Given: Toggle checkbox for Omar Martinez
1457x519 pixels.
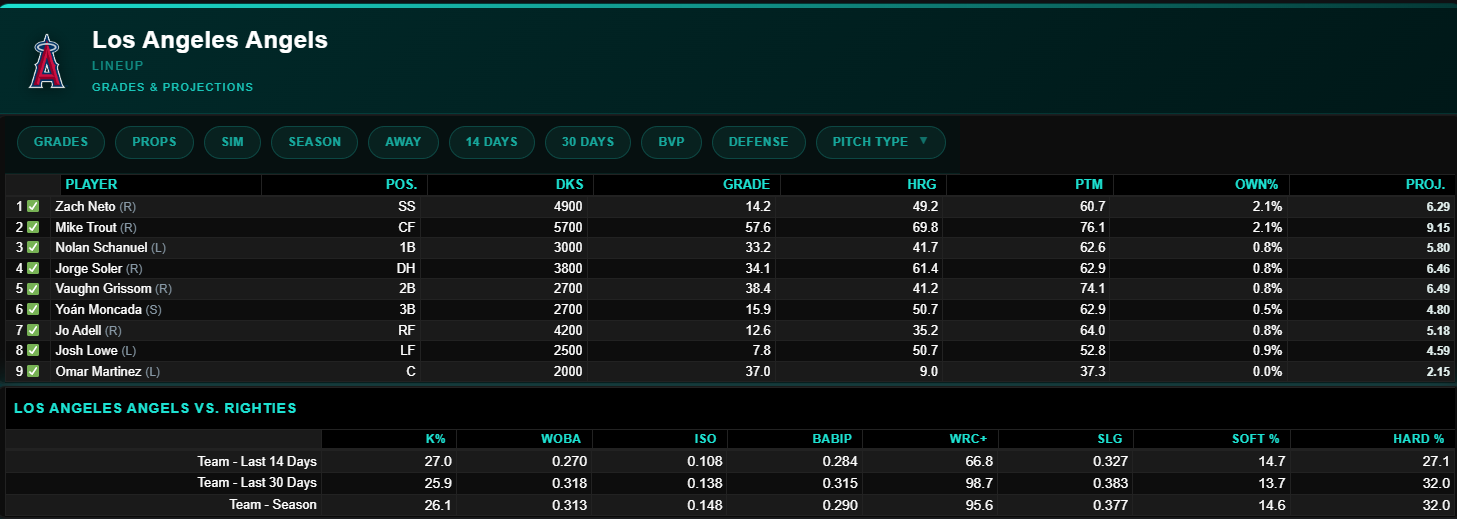Looking at the screenshot, I should [x=33, y=371].
